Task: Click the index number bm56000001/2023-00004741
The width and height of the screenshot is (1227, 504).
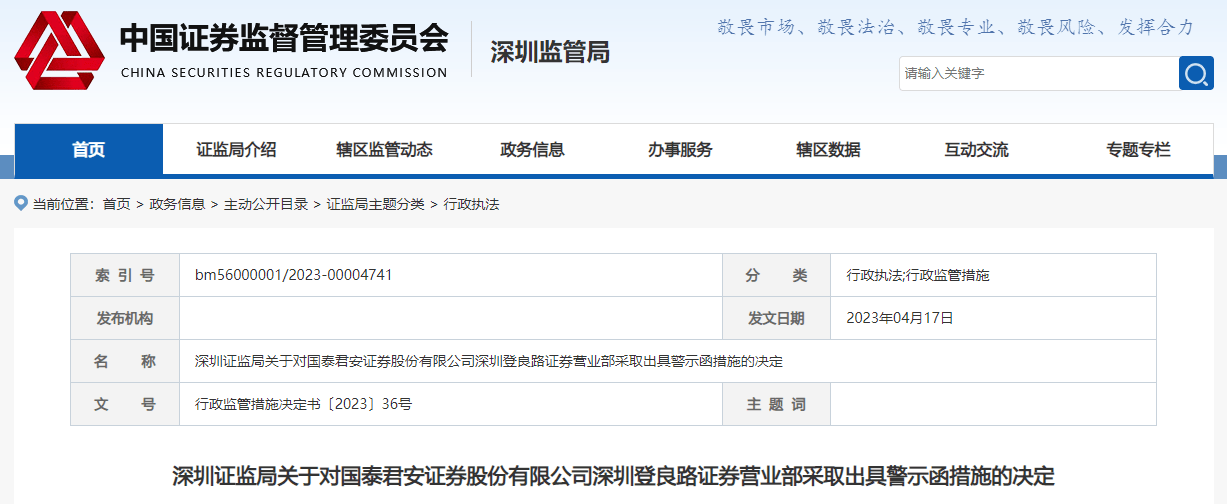Action: [x=293, y=275]
